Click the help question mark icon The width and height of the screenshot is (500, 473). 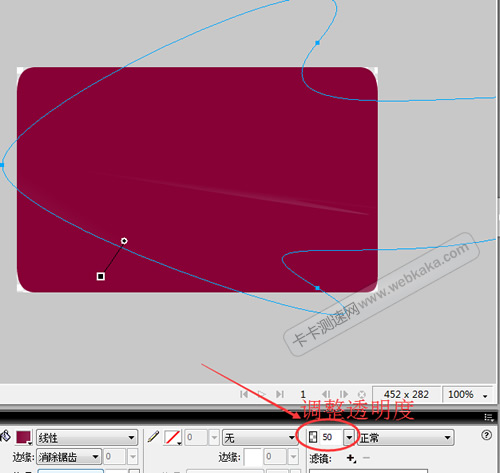487,435
